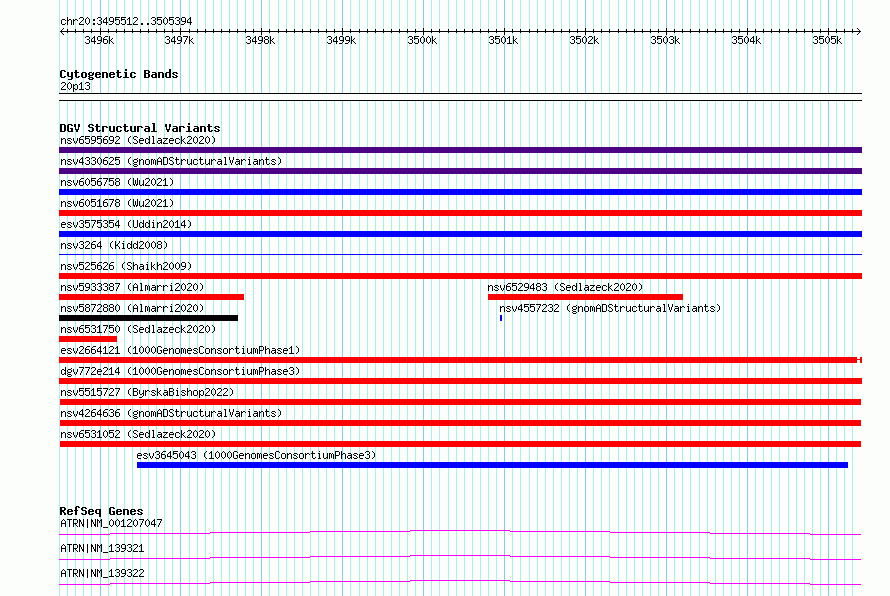Open the nsv6531750 (Sedlazeck2020) variant label
890x596 pixels.
pyautogui.click(x=138, y=329)
